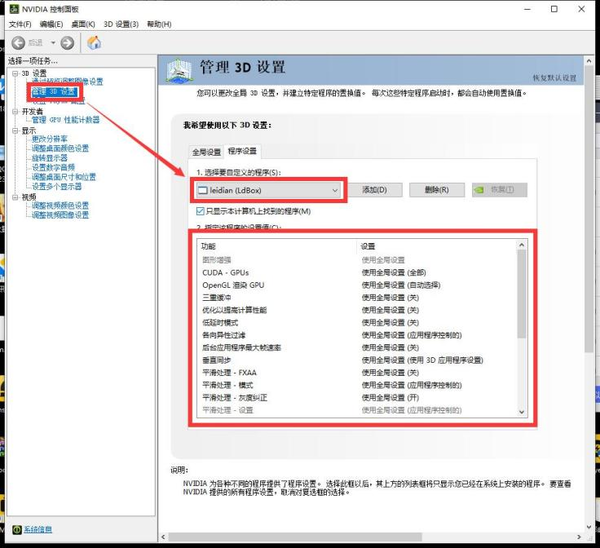Toggle 只显示本计算机上找到的程序 checkbox
This screenshot has height=548, width=600.
200,211
